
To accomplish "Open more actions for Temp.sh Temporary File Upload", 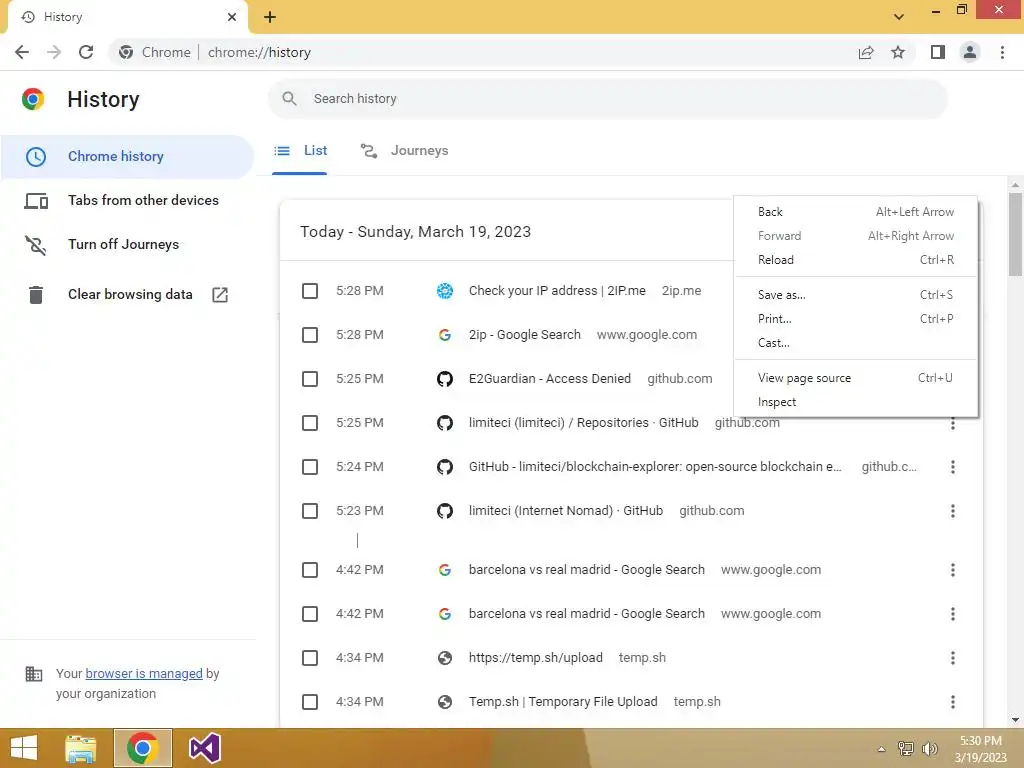I will click(x=953, y=702).
